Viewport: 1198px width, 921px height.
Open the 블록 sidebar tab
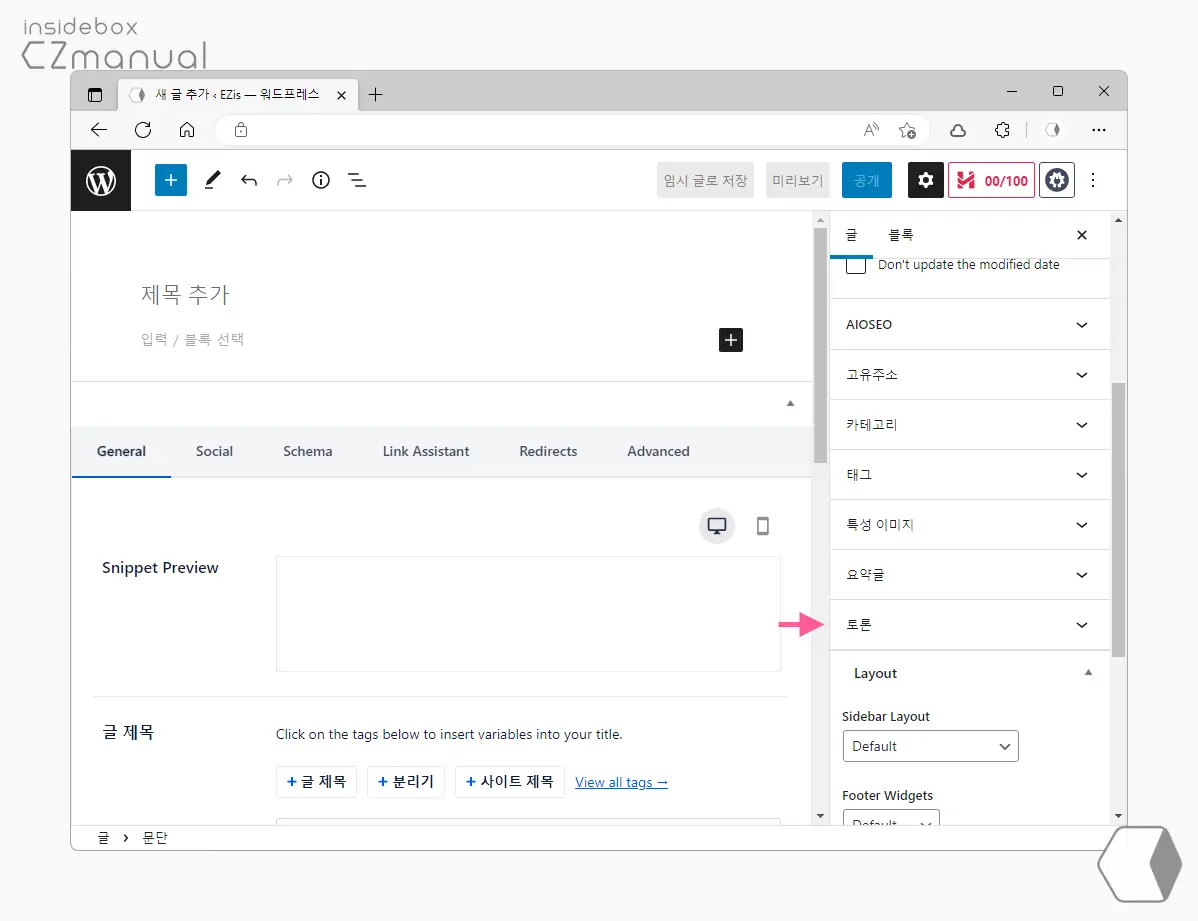[901, 235]
